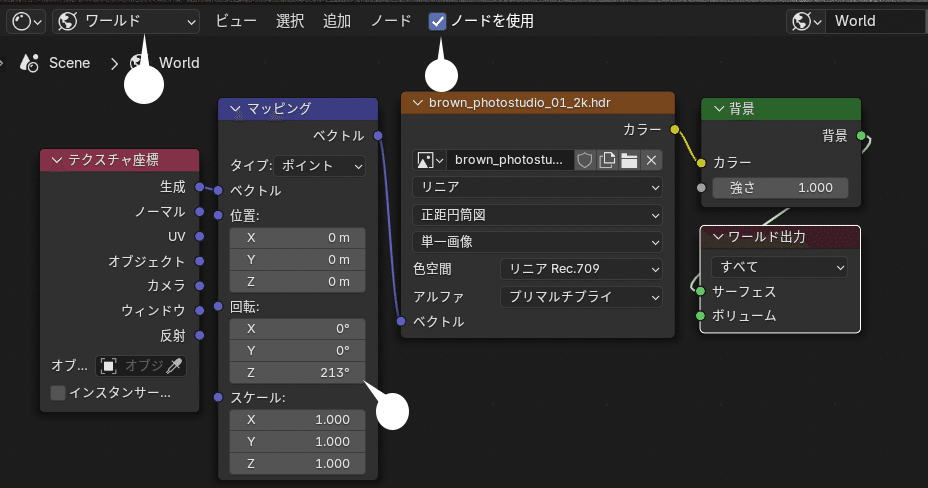This screenshot has height=488, width=928.
Task: Open the 追加 menu
Action: (x=337, y=22)
